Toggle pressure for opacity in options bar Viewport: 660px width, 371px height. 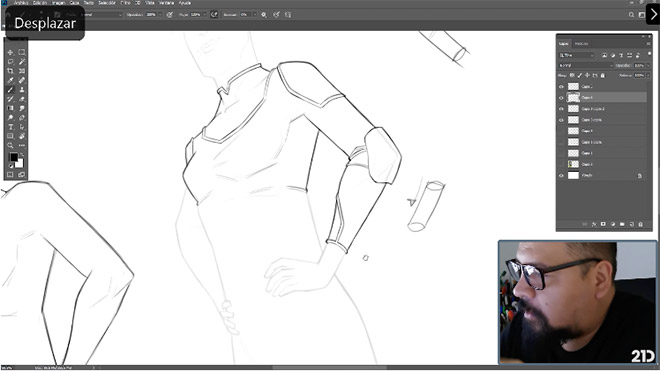pos(170,15)
